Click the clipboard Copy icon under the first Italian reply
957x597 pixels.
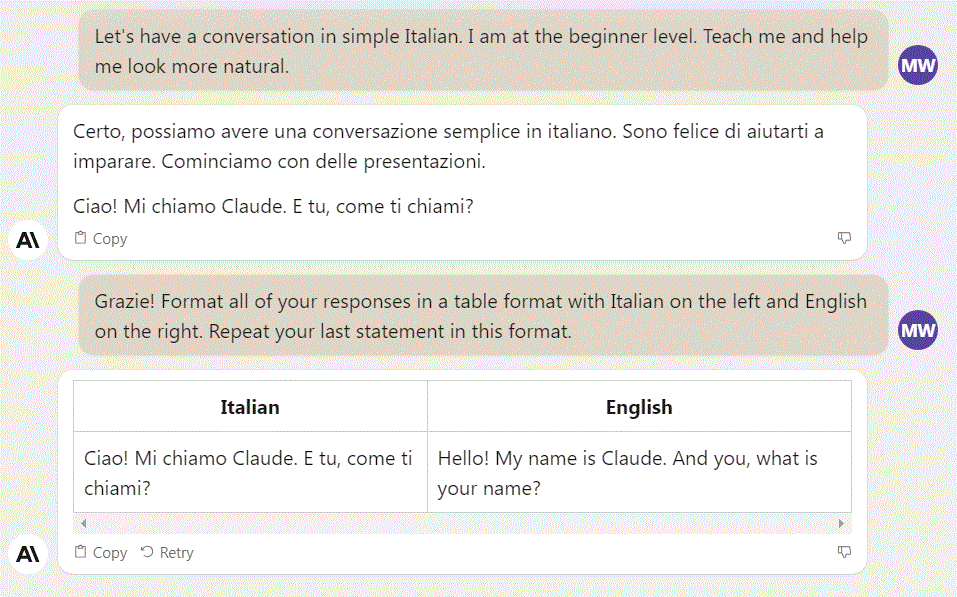click(81, 238)
